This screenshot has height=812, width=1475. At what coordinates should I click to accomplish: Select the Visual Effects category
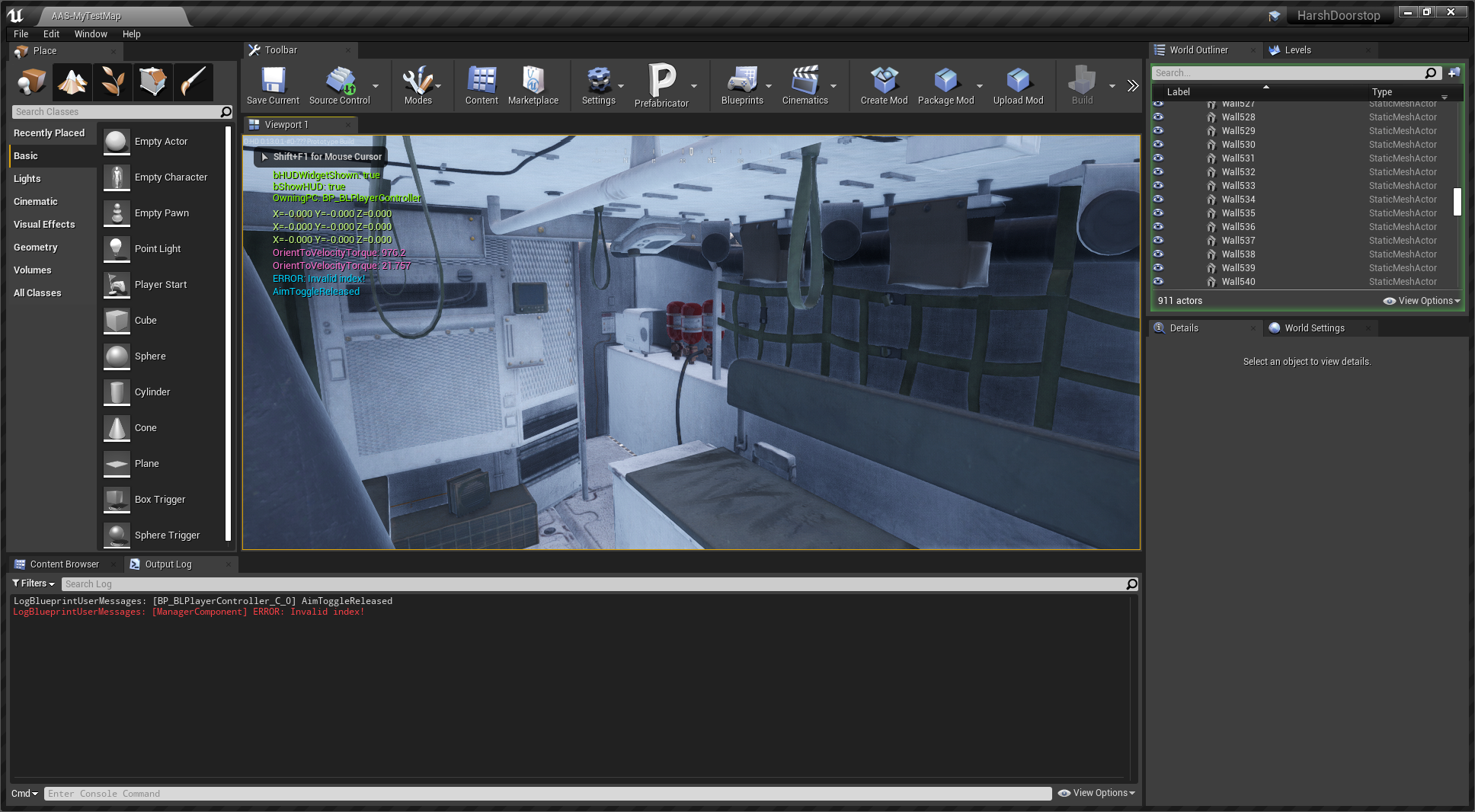coord(44,225)
